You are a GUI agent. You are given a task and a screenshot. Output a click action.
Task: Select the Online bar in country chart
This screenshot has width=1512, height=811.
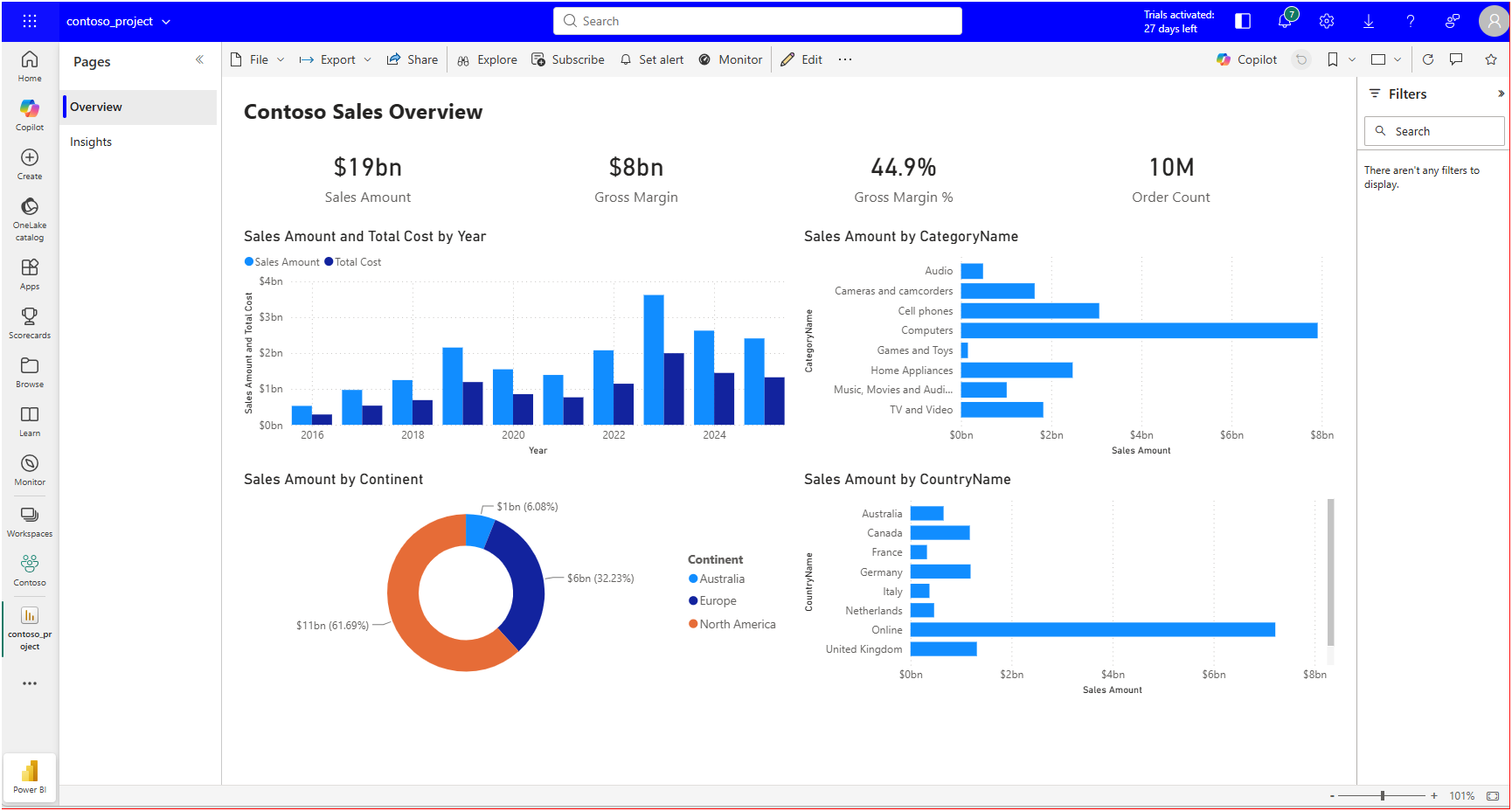[x=1092, y=629]
